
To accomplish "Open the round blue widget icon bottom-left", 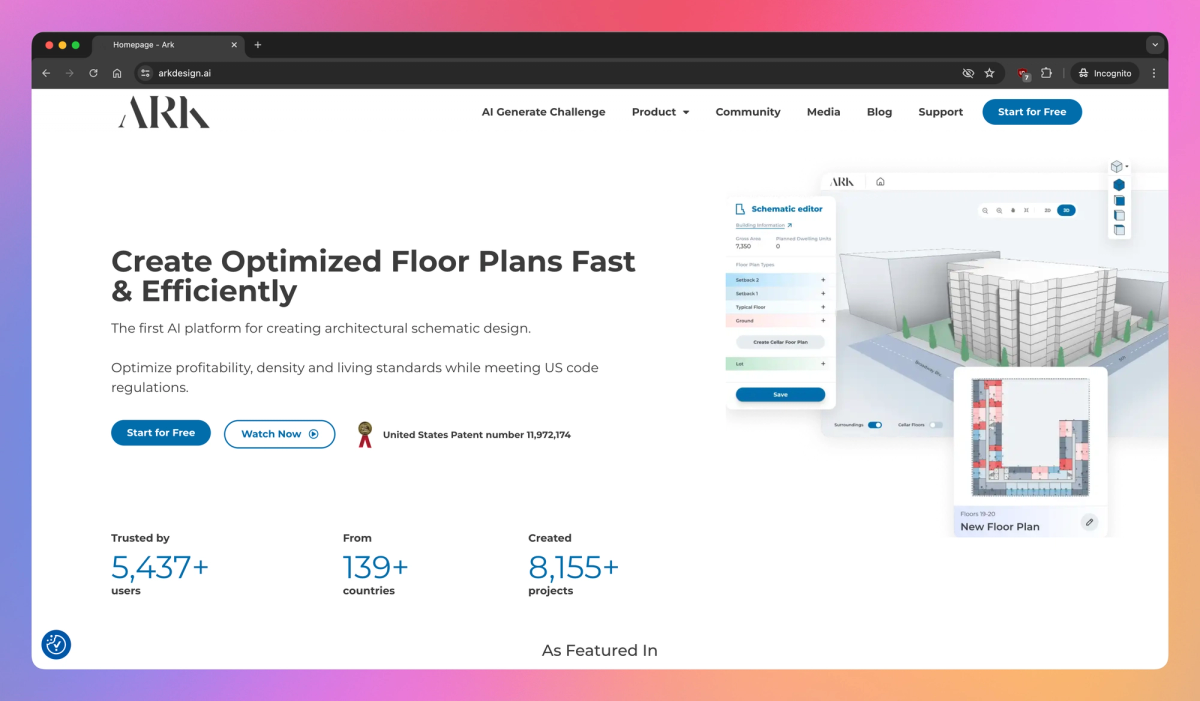I will [56, 645].
